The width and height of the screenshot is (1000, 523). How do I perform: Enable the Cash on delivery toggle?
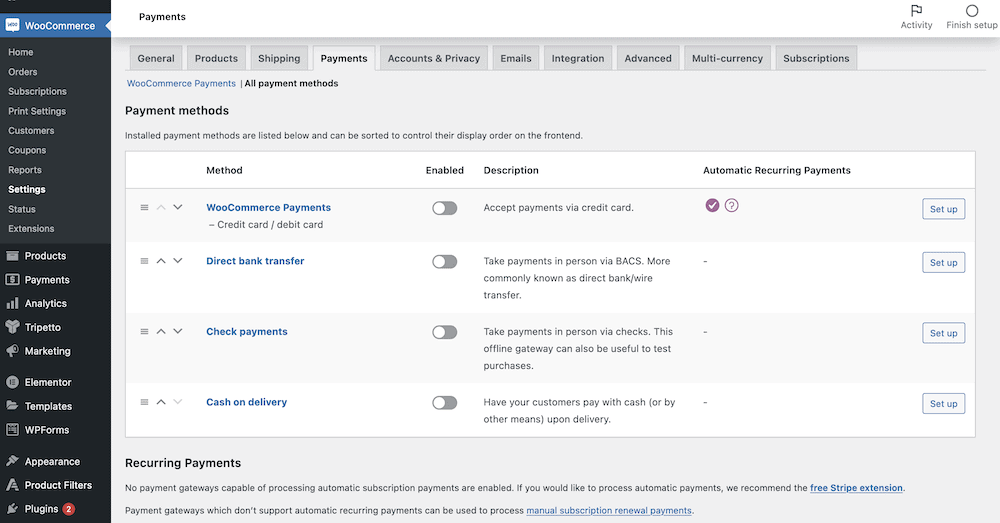tap(445, 402)
